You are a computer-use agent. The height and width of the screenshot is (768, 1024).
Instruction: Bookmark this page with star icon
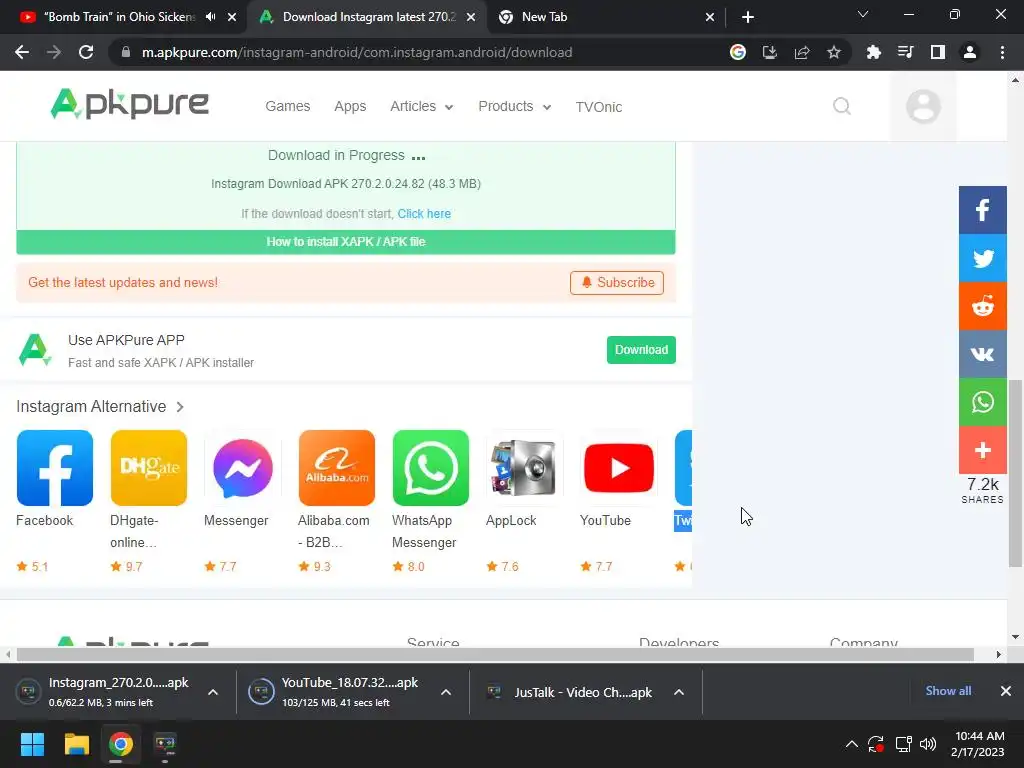pyautogui.click(x=833, y=52)
